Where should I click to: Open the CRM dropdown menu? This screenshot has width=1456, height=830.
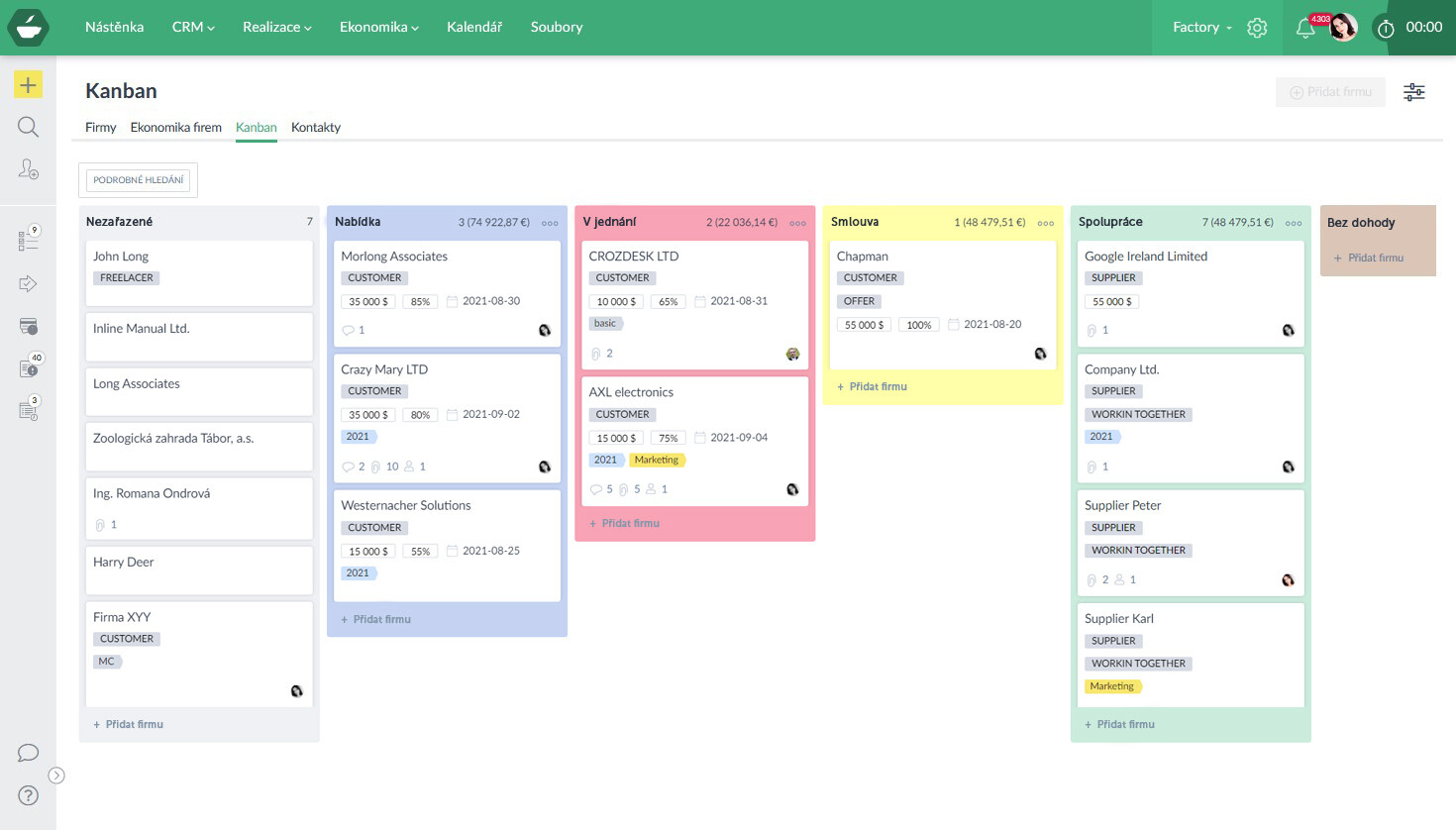coord(193,28)
